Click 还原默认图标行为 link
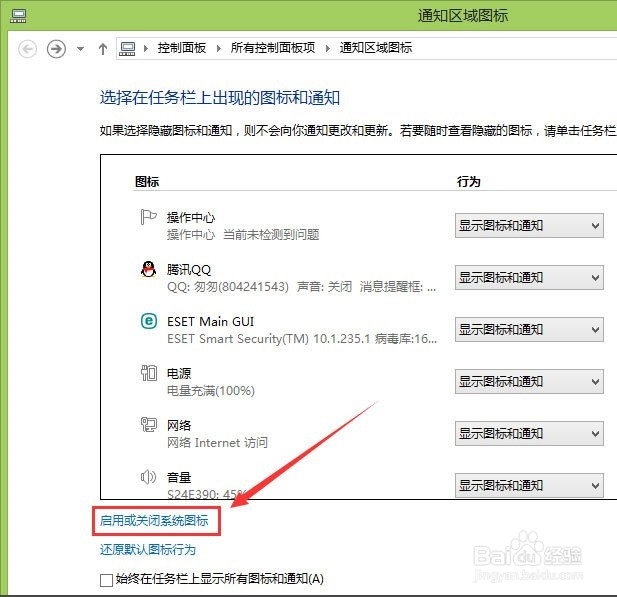 pyautogui.click(x=148, y=549)
